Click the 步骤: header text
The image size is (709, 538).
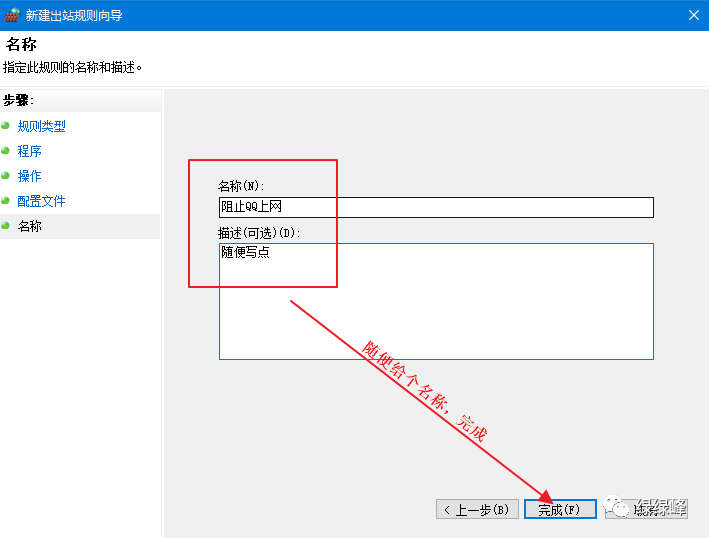pyautogui.click(x=18, y=100)
